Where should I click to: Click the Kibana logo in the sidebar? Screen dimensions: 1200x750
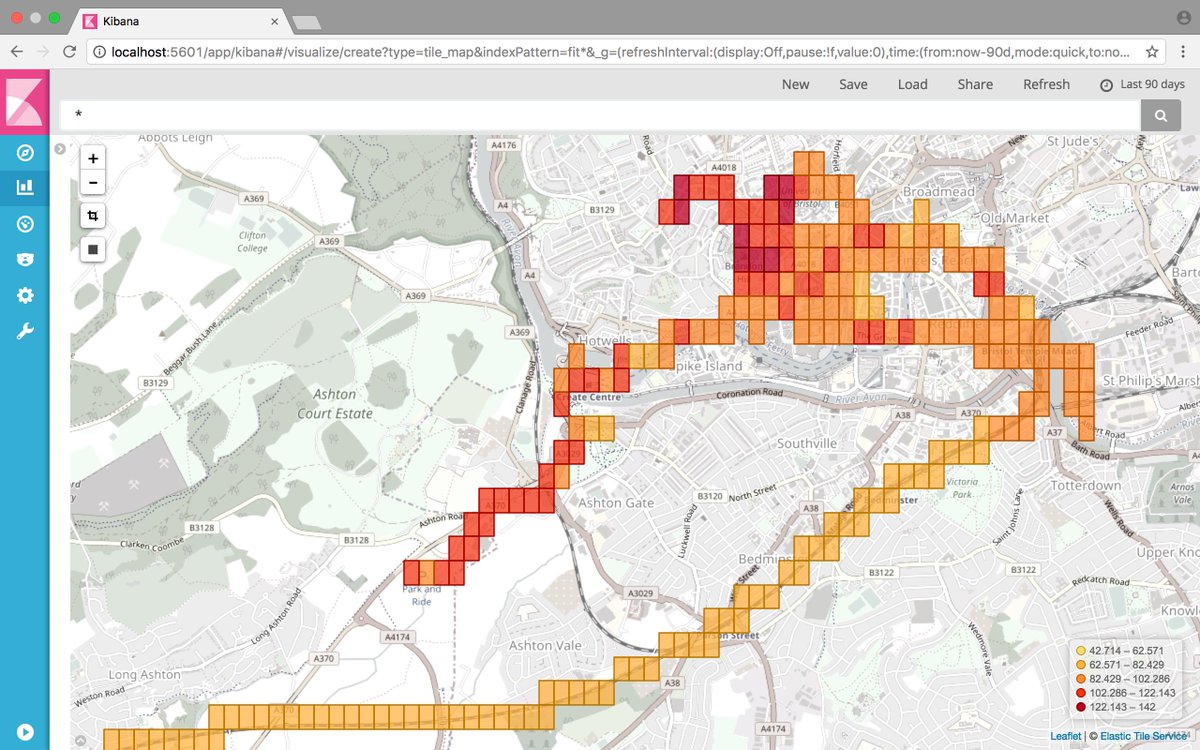25,100
